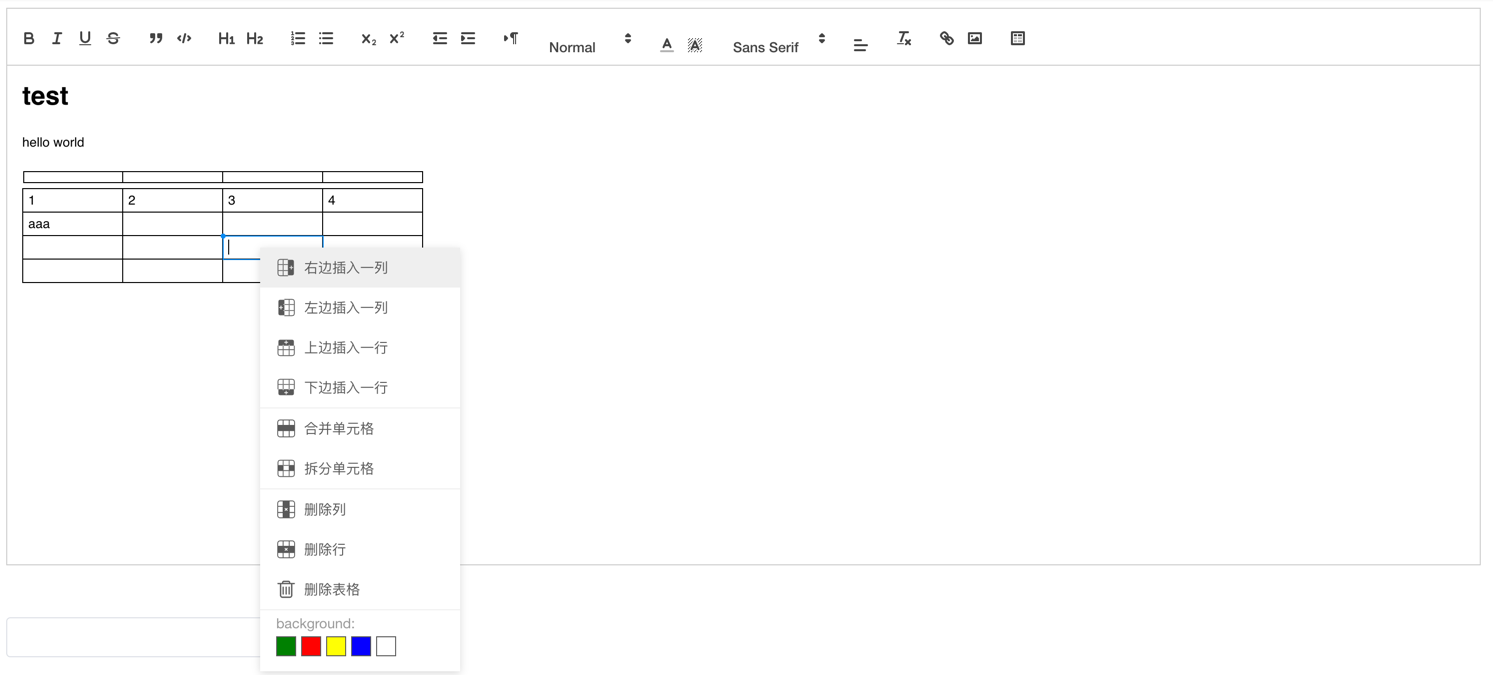Click the table cell containing 2
The width and height of the screenshot is (1493, 675).
(173, 200)
